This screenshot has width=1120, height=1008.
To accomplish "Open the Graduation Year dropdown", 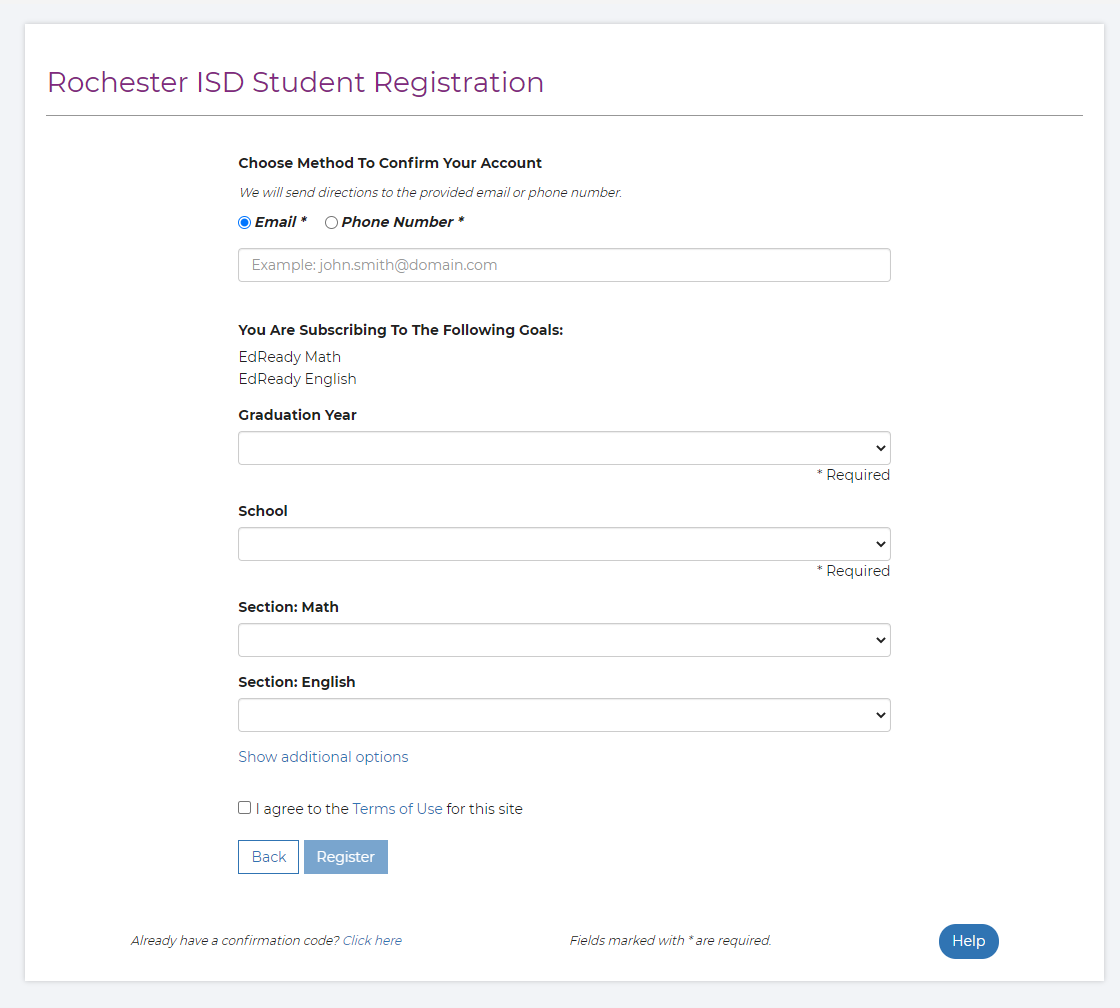I will tap(564, 448).
